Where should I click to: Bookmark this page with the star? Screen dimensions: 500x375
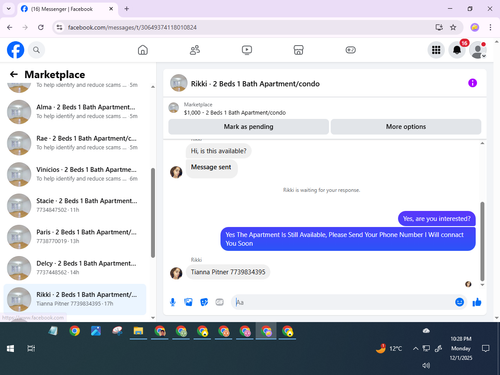(453, 27)
